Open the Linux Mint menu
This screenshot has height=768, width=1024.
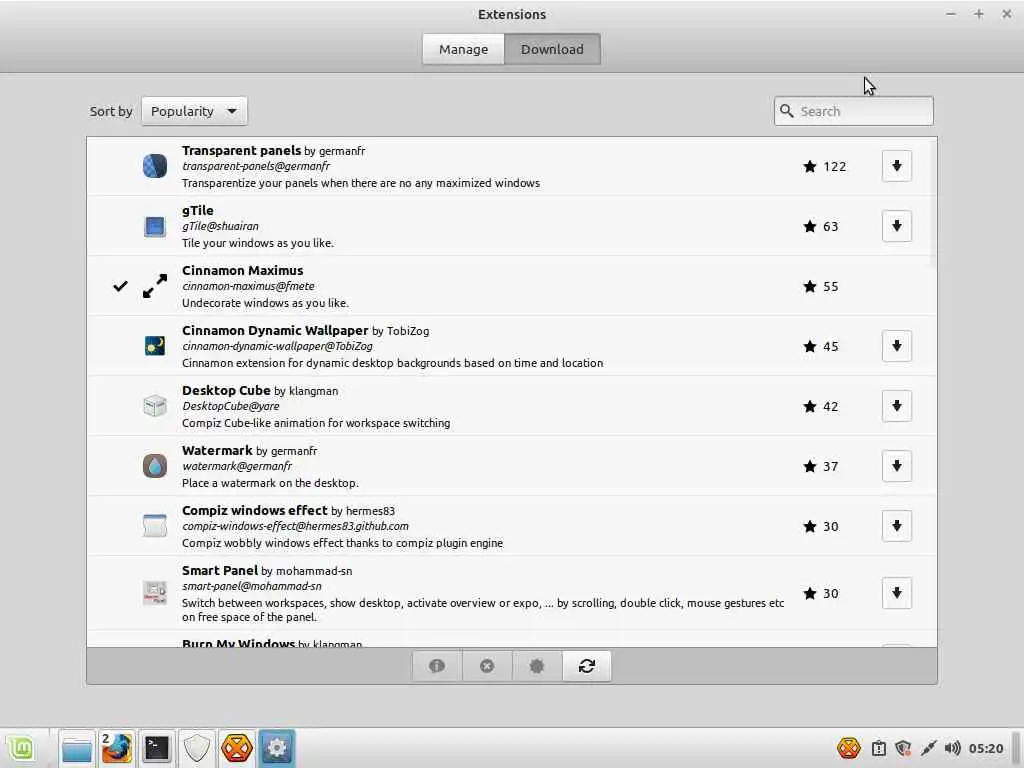click(x=22, y=748)
